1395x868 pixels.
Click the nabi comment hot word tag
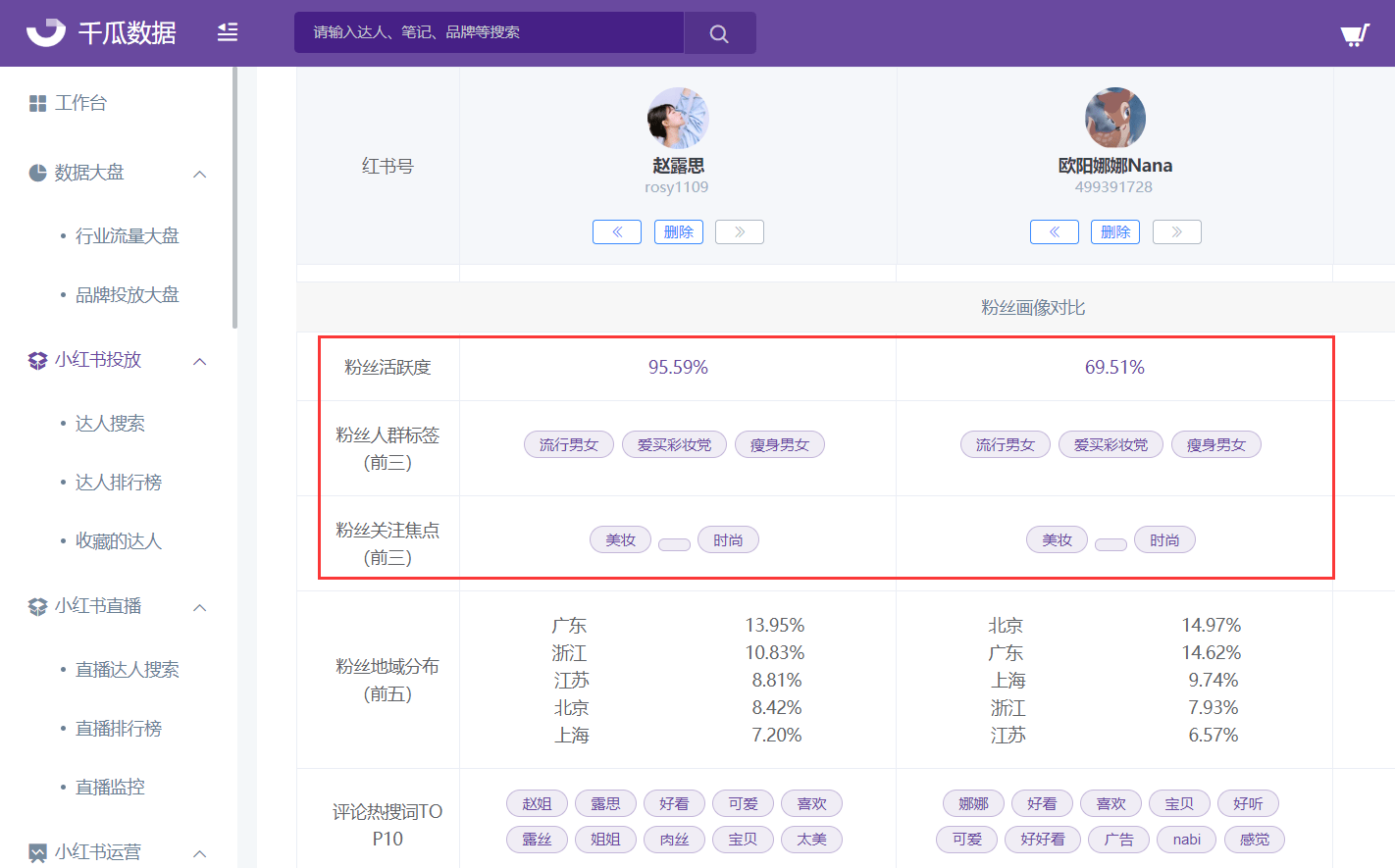pyautogui.click(x=1187, y=839)
